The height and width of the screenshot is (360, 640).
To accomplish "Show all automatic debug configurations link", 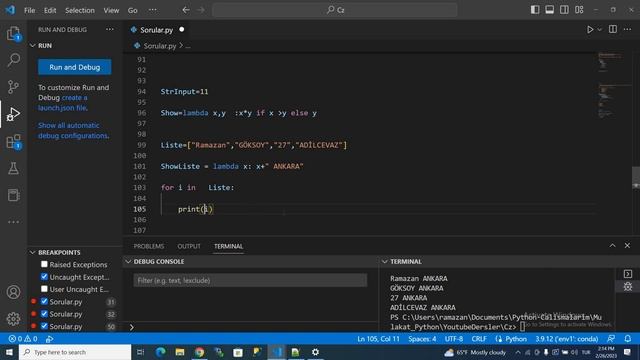I will [x=73, y=130].
